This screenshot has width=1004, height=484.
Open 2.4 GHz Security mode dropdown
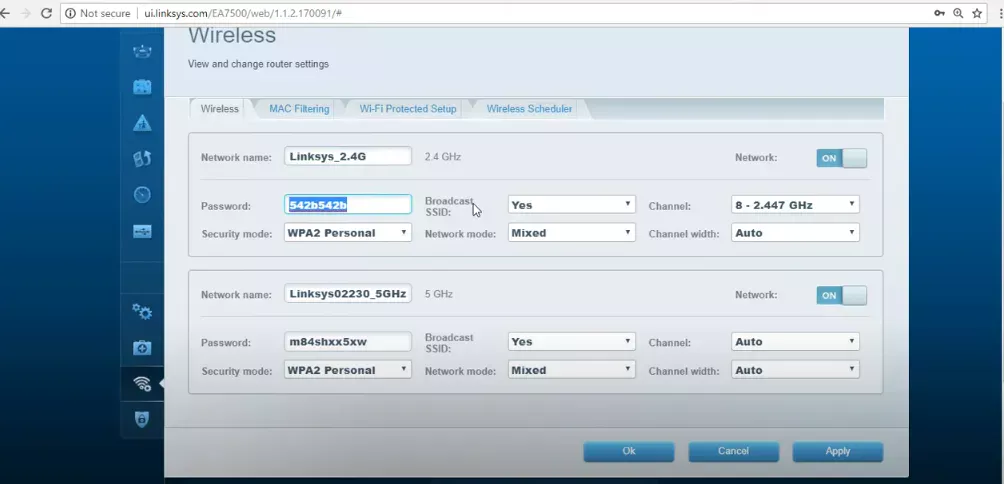coord(348,233)
